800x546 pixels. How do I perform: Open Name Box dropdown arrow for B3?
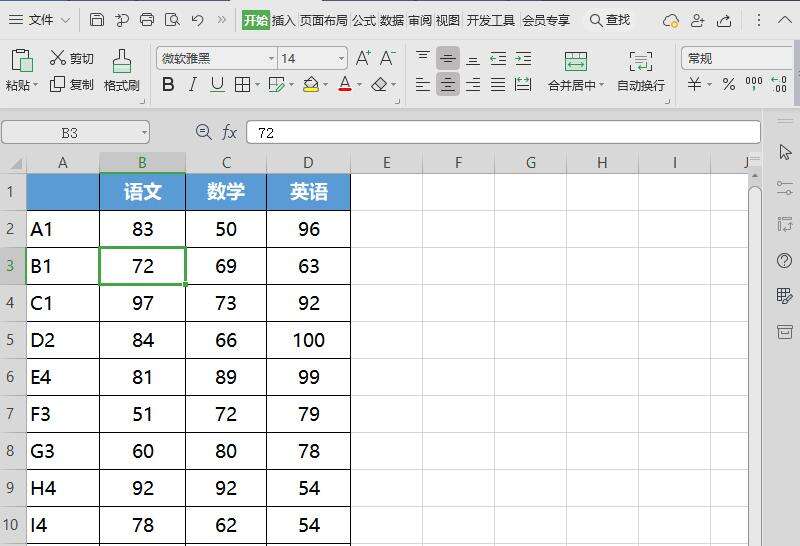pos(144,133)
